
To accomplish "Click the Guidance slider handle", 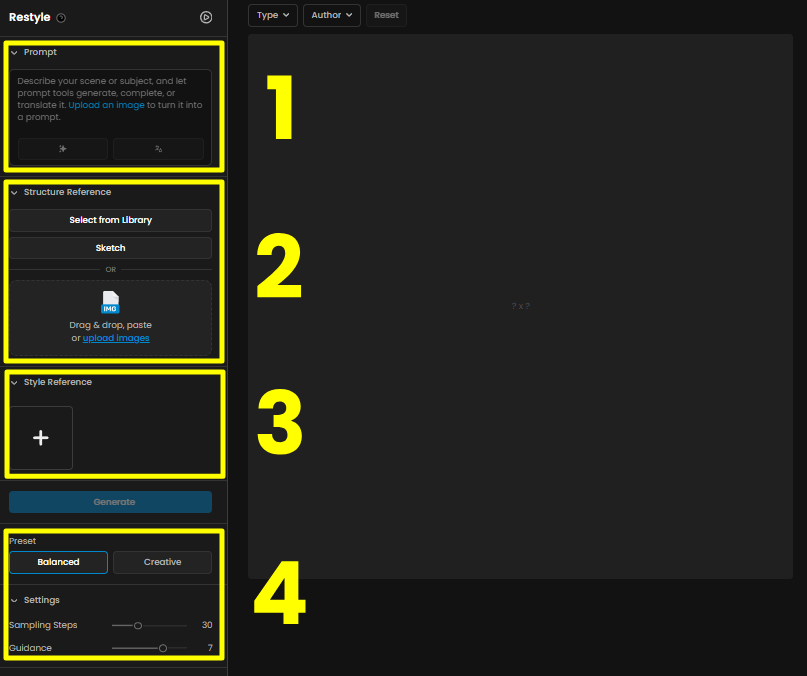I will click(x=163, y=648).
